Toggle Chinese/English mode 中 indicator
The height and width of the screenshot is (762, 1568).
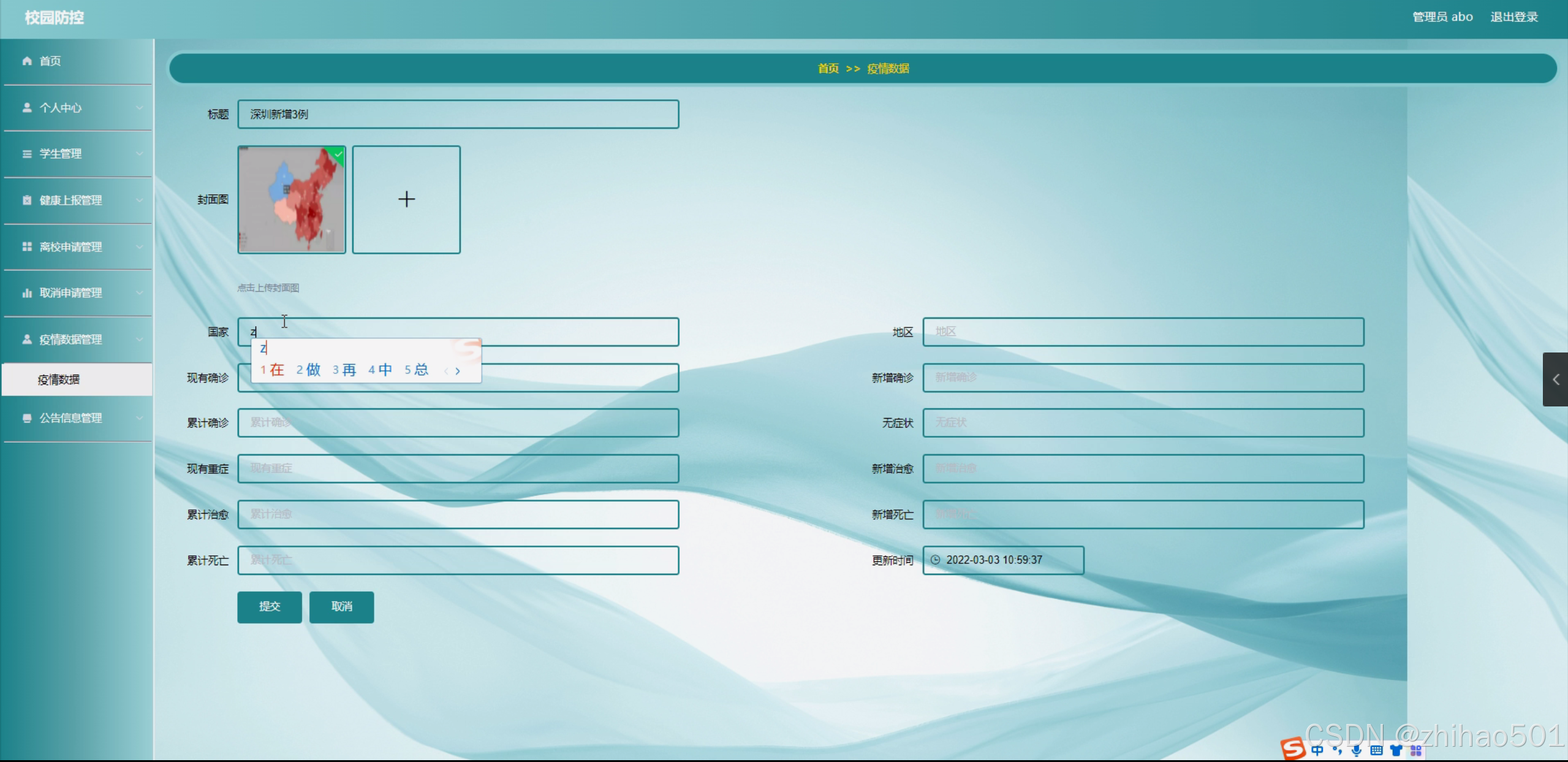[1317, 750]
